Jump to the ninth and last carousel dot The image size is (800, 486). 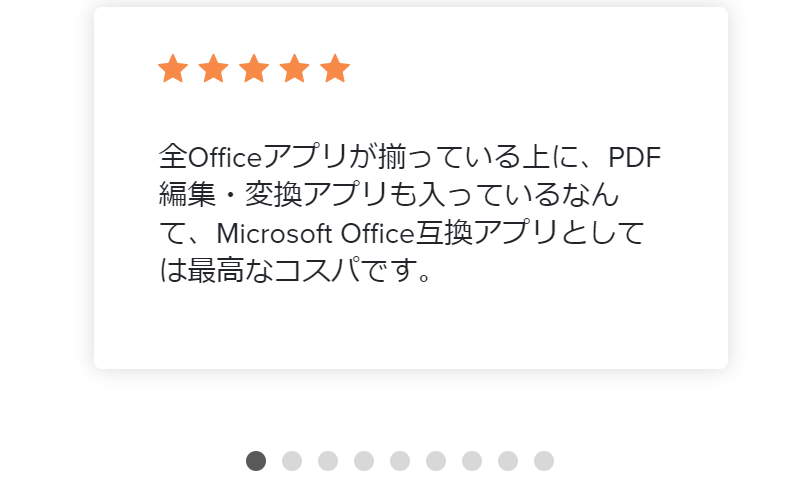[x=544, y=460]
